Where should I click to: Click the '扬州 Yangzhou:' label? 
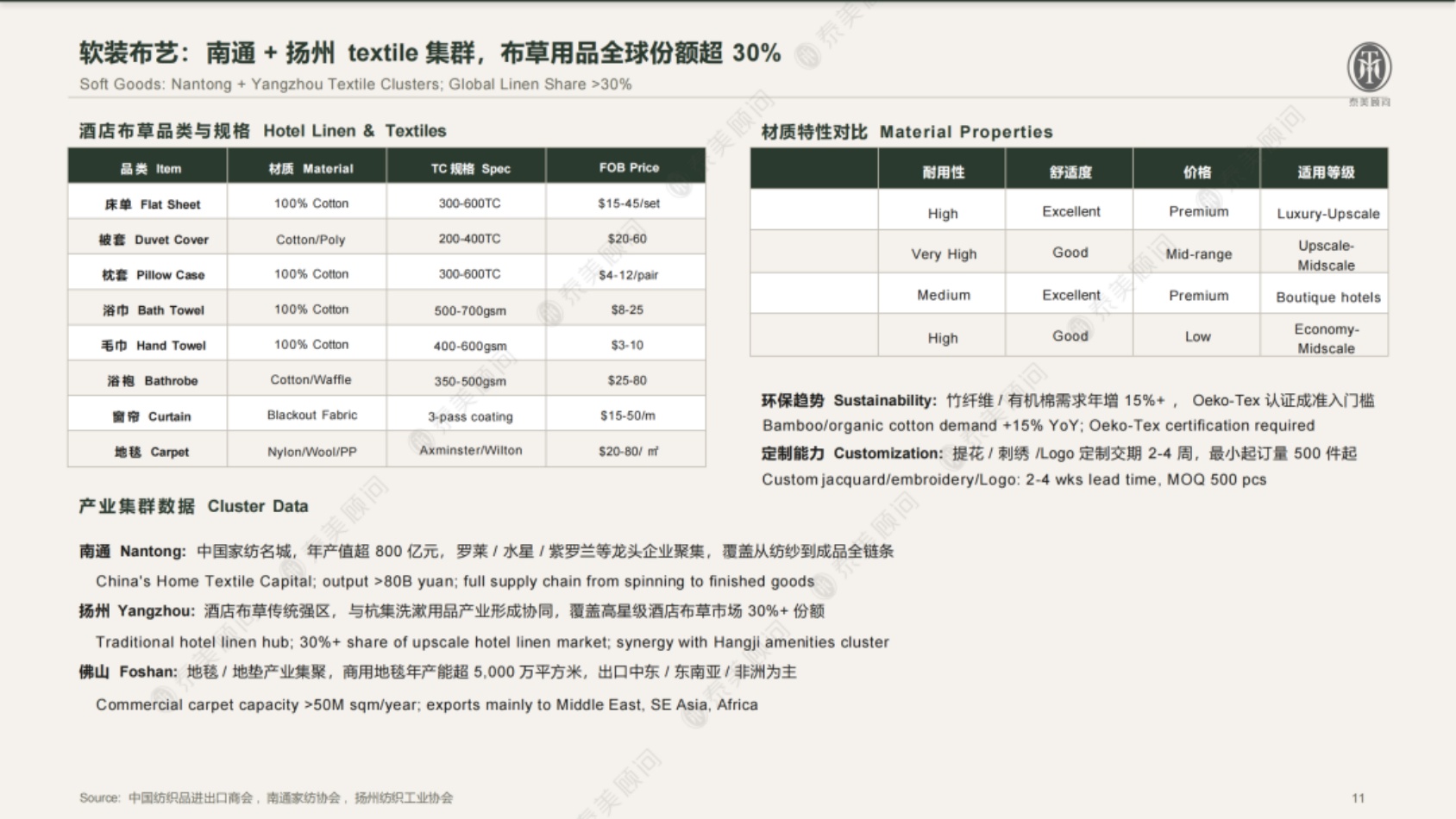point(136,611)
